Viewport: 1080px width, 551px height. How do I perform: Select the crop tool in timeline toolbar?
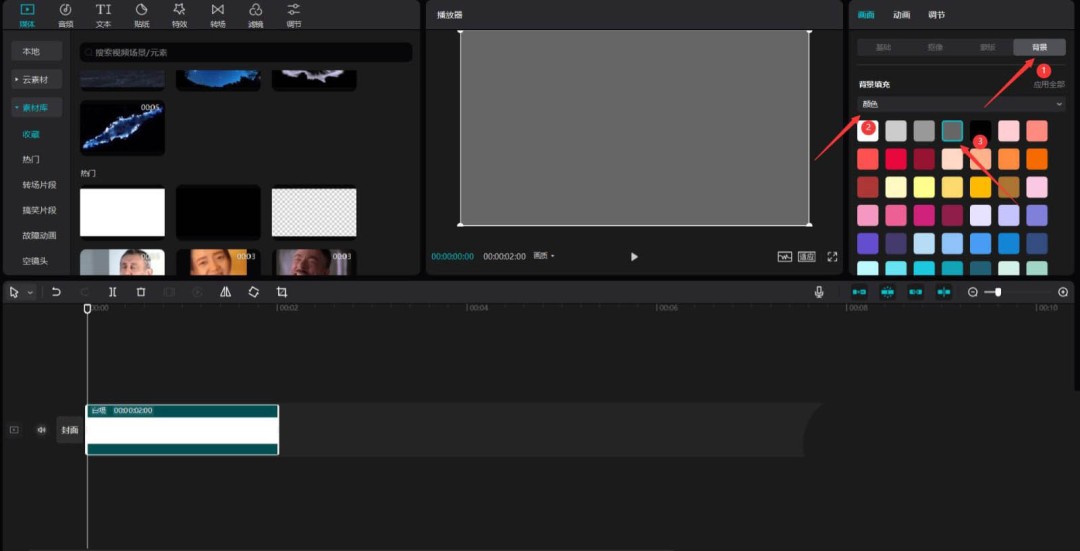coord(282,292)
